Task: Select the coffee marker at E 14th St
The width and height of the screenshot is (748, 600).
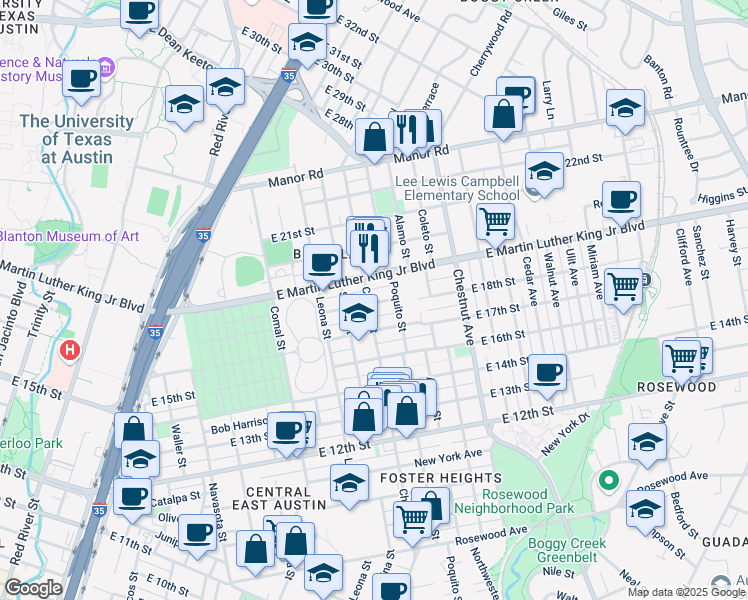Action: pyautogui.click(x=548, y=374)
